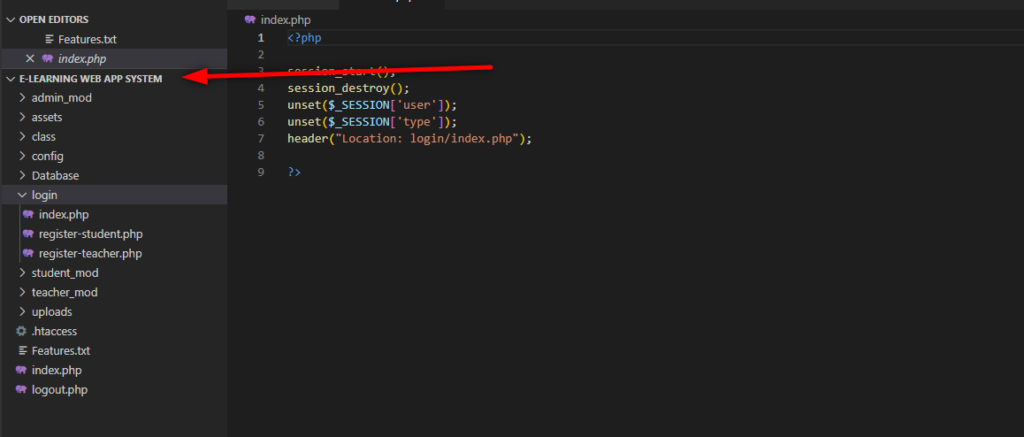Place cursor on unset($_SESSION['type']) line

372,122
